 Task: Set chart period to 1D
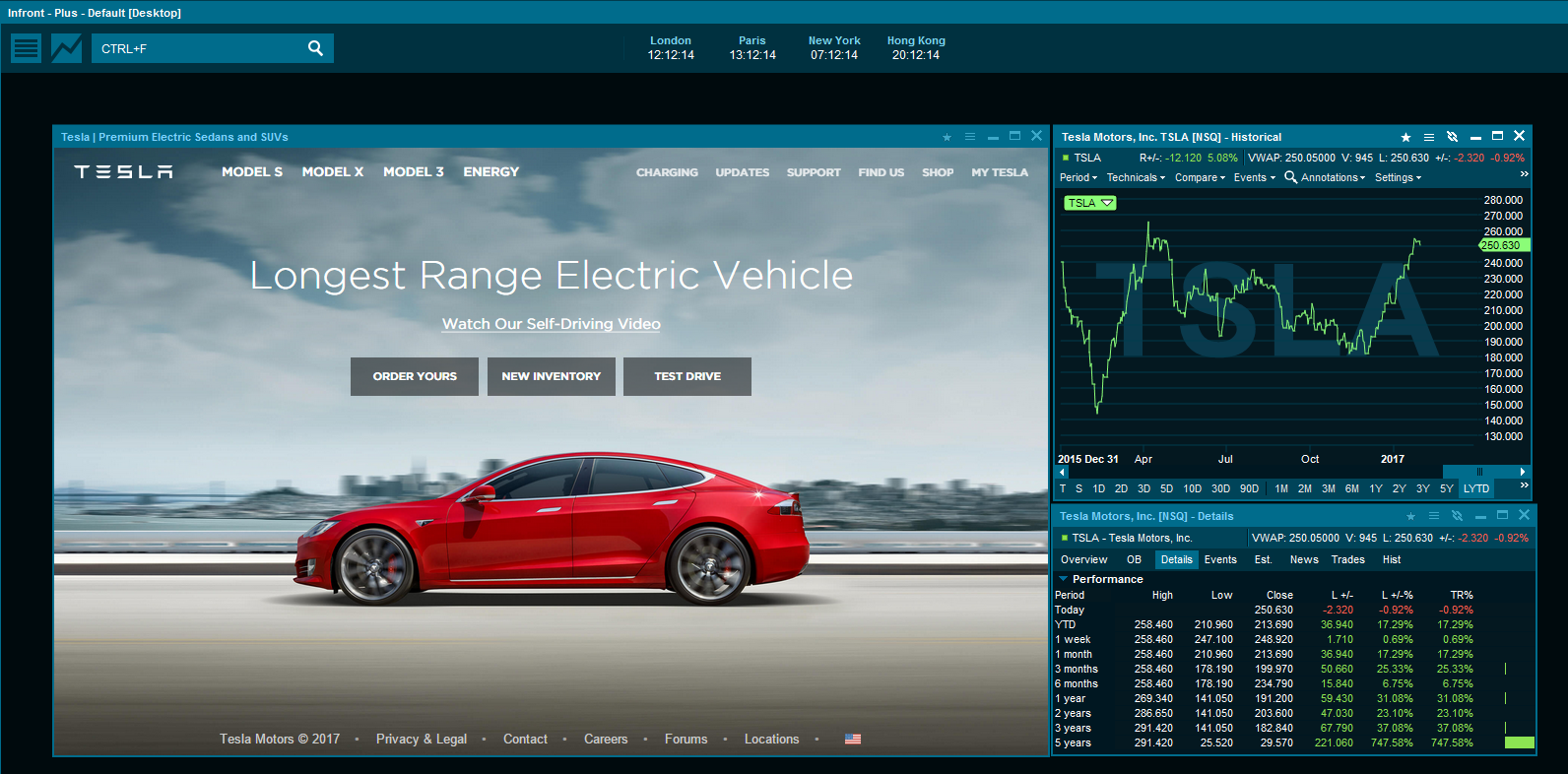coord(1099,488)
